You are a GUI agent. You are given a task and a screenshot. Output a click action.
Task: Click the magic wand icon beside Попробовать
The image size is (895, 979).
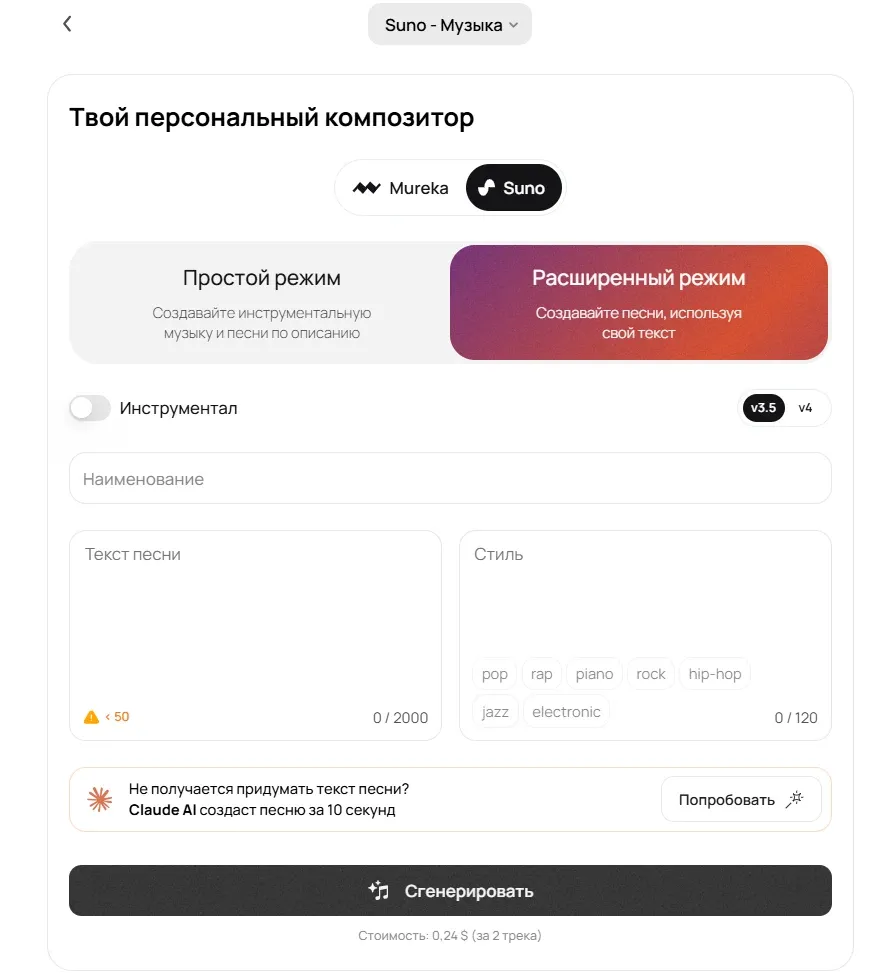(x=794, y=799)
